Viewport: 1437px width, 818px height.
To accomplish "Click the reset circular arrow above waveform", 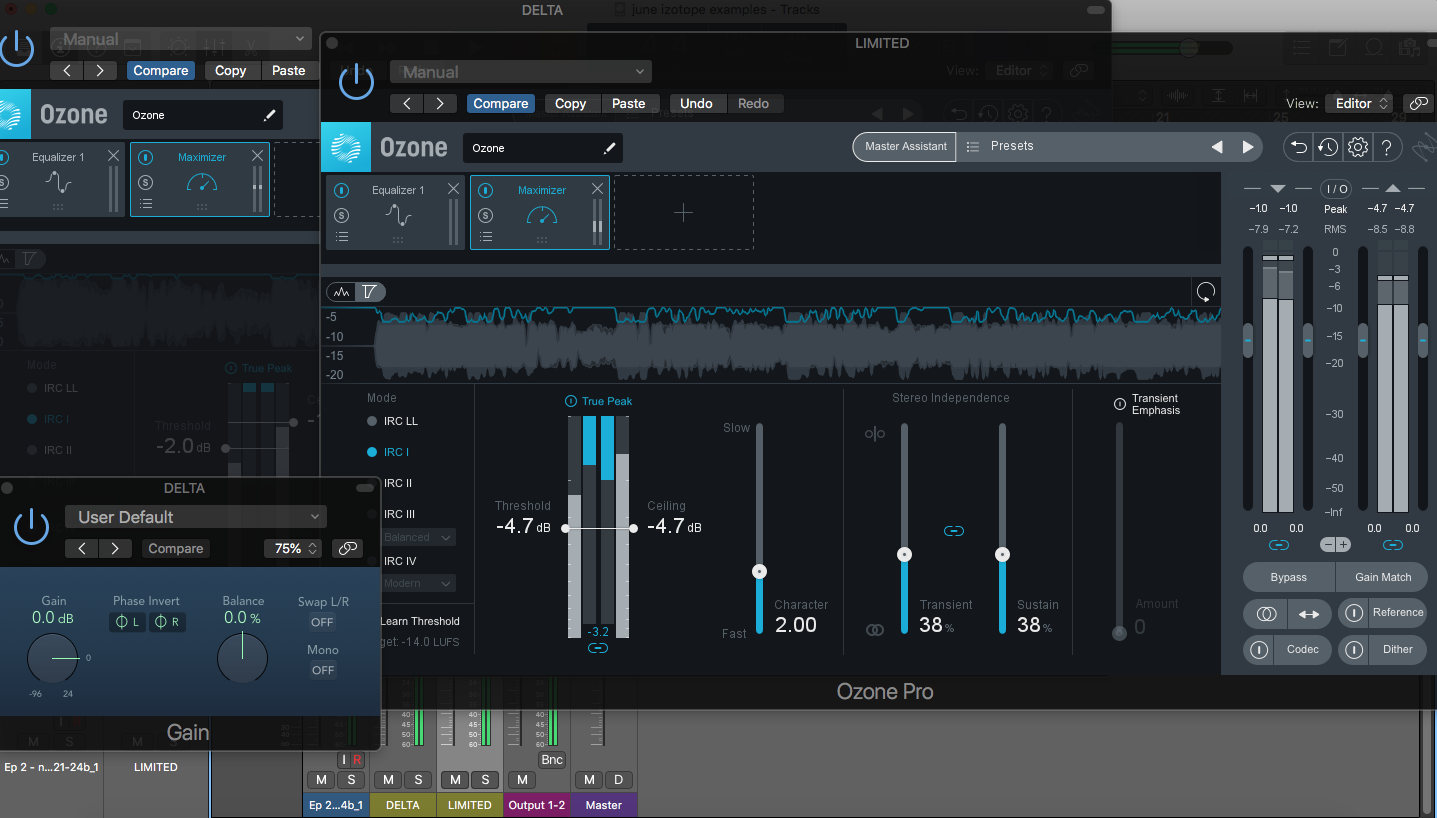I will point(1206,292).
